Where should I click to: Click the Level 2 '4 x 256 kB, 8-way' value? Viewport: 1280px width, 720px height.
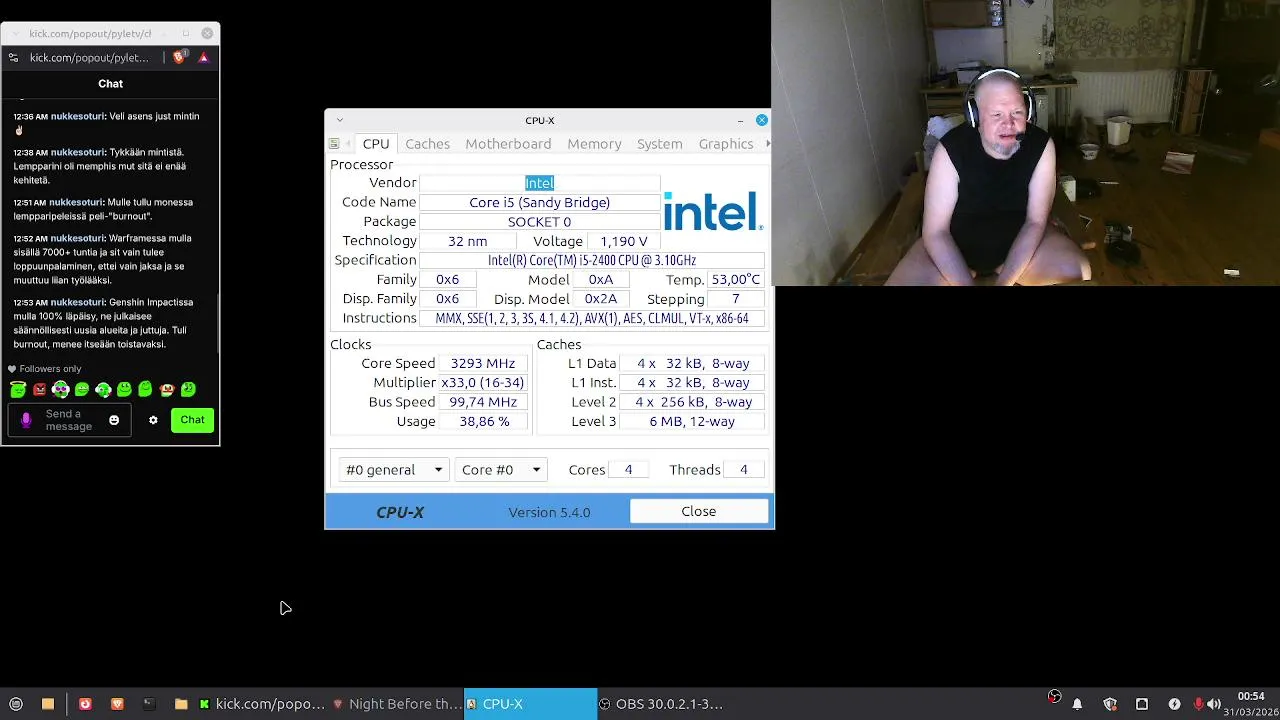tap(692, 402)
